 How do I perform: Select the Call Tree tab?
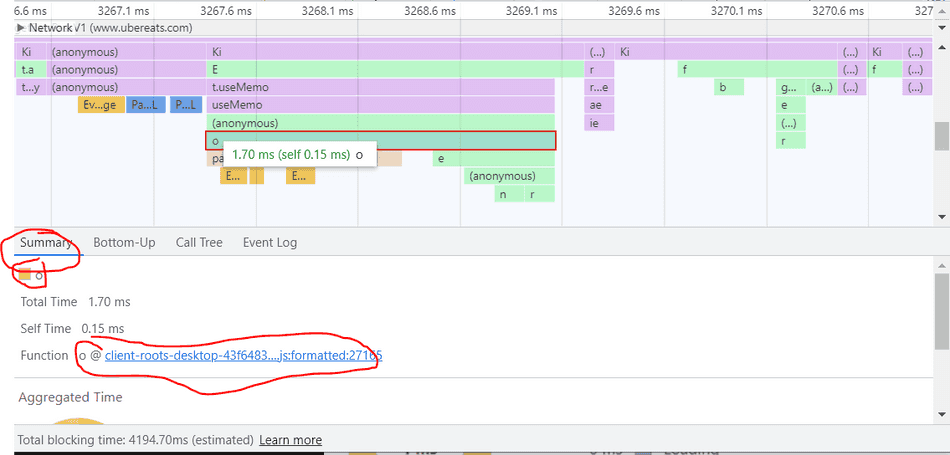[199, 242]
